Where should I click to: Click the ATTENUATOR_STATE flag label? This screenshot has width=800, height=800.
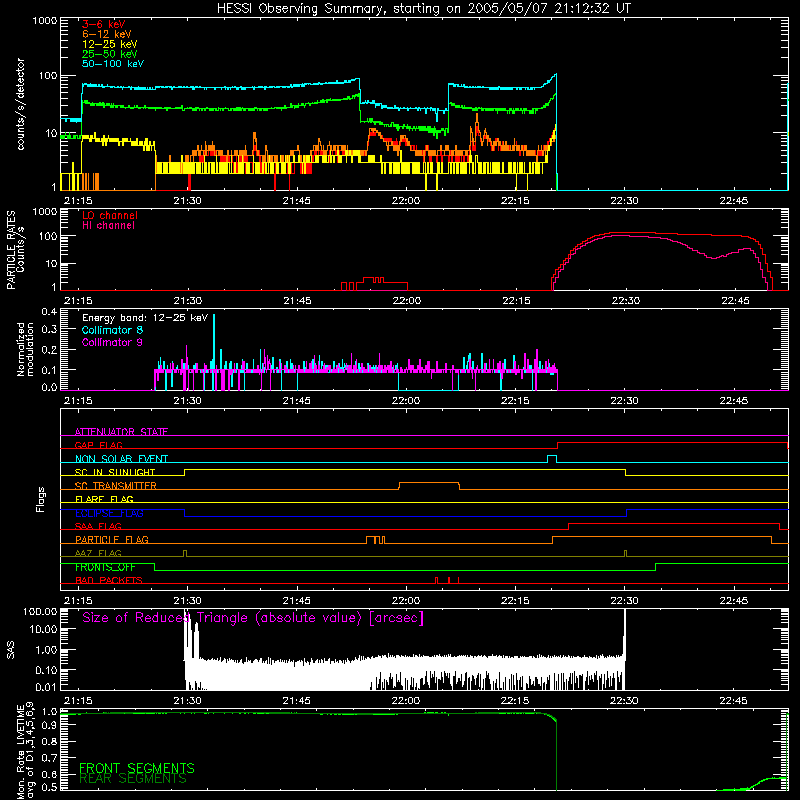pos(121,432)
